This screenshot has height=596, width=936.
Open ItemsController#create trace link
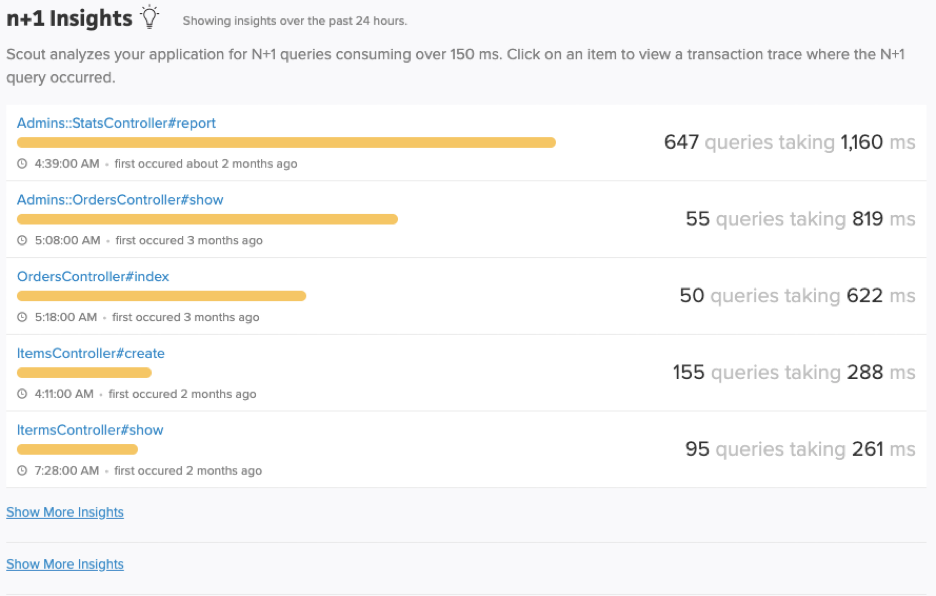tap(91, 353)
